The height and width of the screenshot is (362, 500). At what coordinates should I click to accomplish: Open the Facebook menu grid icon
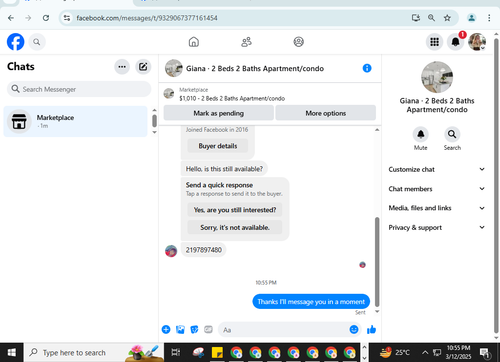(434, 42)
